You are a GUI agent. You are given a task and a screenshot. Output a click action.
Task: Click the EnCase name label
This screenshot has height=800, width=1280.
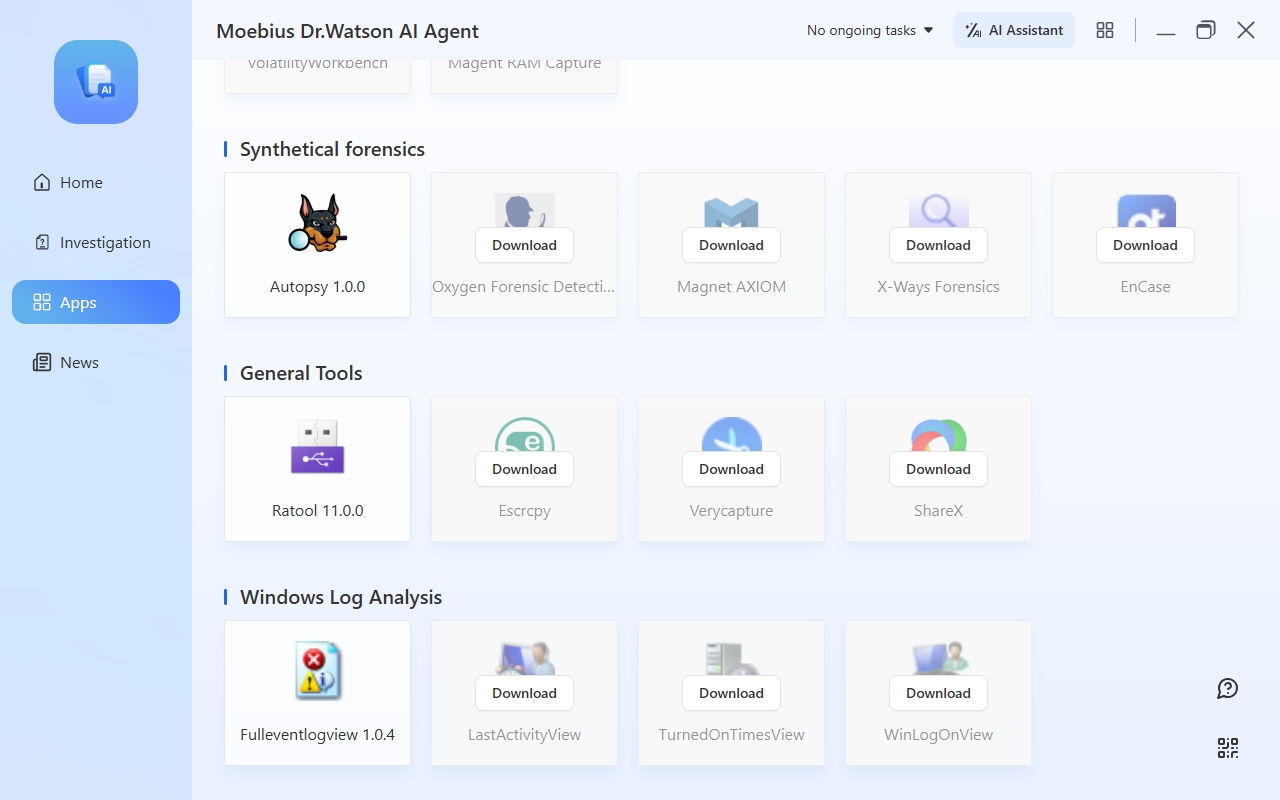tap(1145, 286)
